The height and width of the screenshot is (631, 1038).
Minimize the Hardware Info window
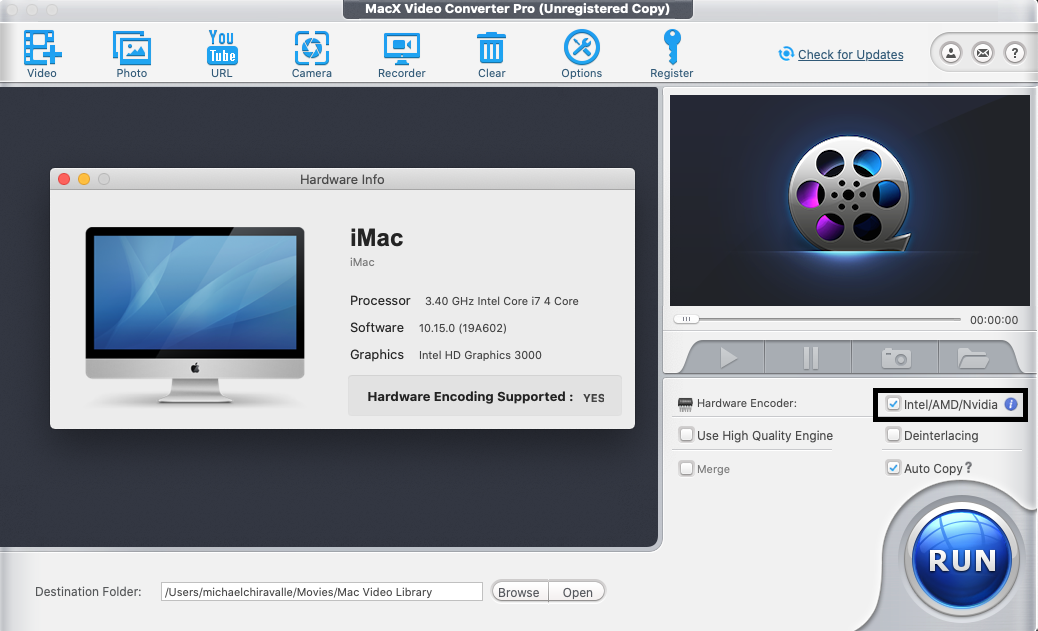[84, 179]
